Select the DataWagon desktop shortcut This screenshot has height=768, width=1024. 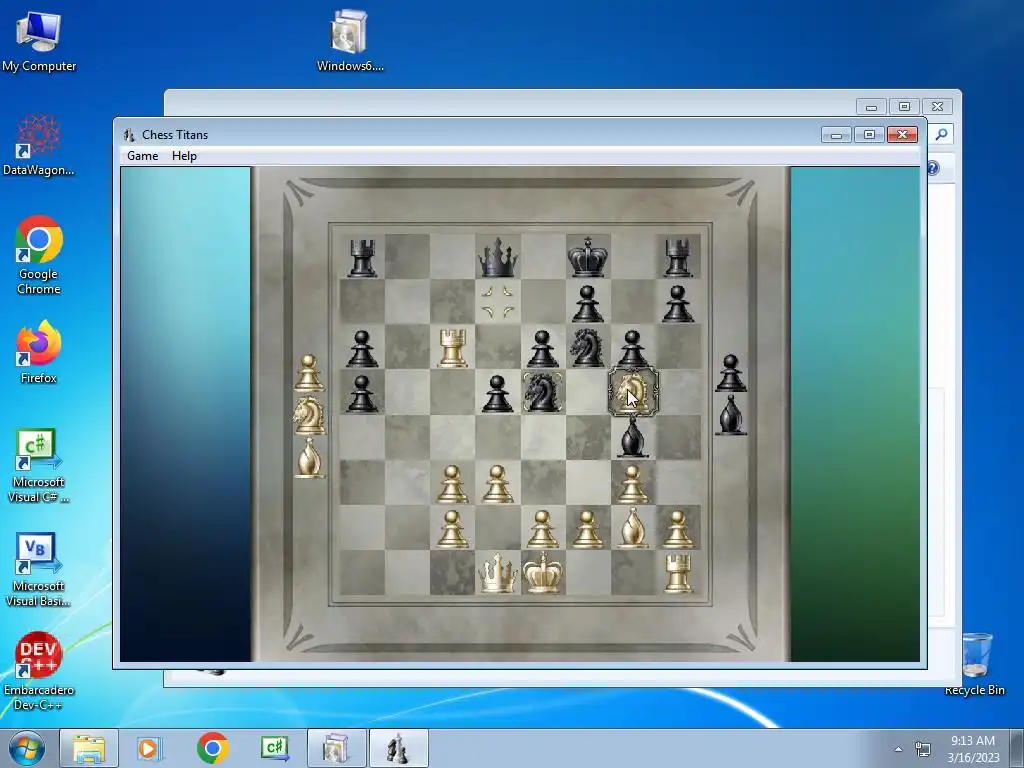point(39,145)
